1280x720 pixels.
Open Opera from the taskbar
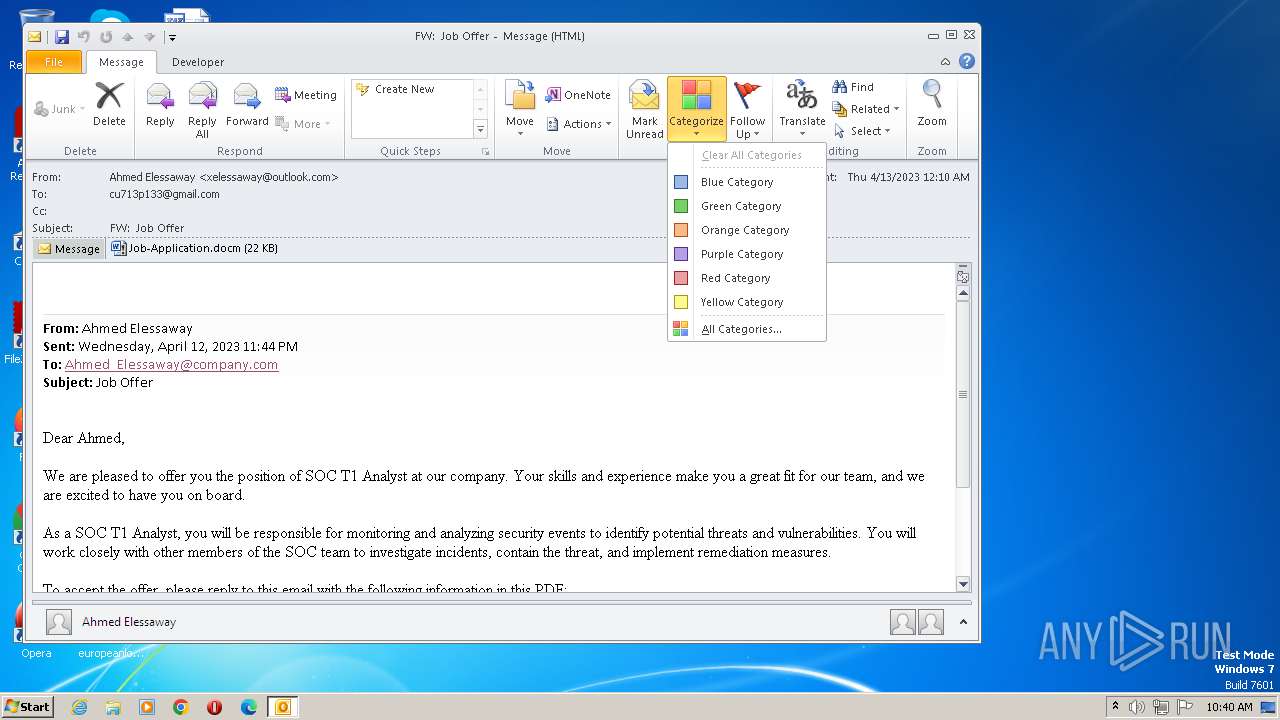(x=215, y=707)
